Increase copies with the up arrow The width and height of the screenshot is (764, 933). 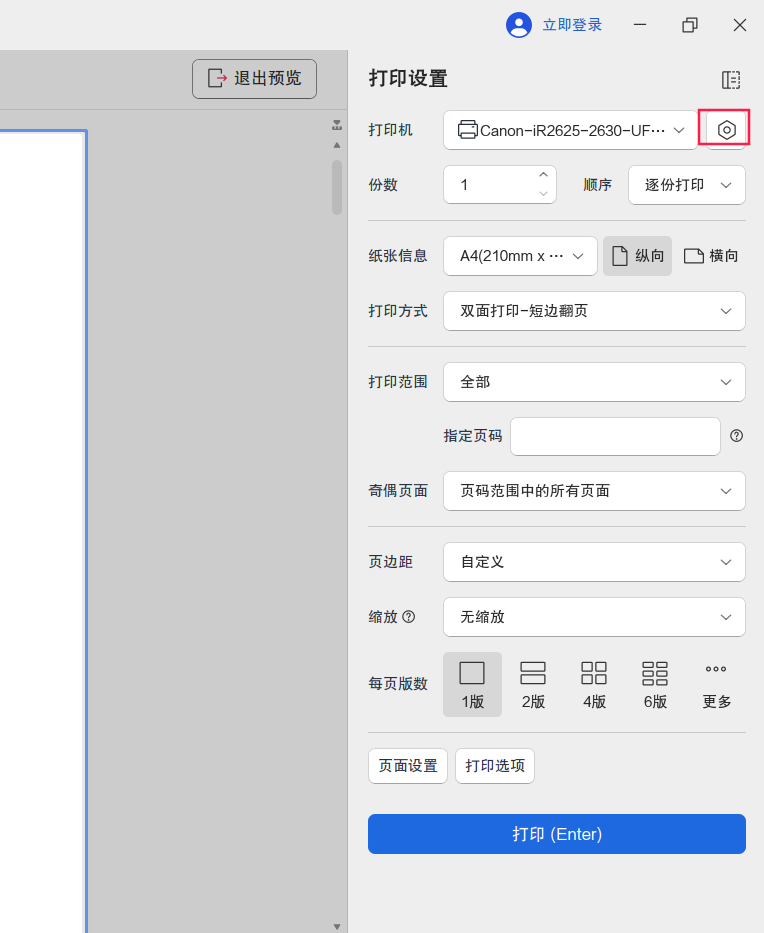(543, 175)
